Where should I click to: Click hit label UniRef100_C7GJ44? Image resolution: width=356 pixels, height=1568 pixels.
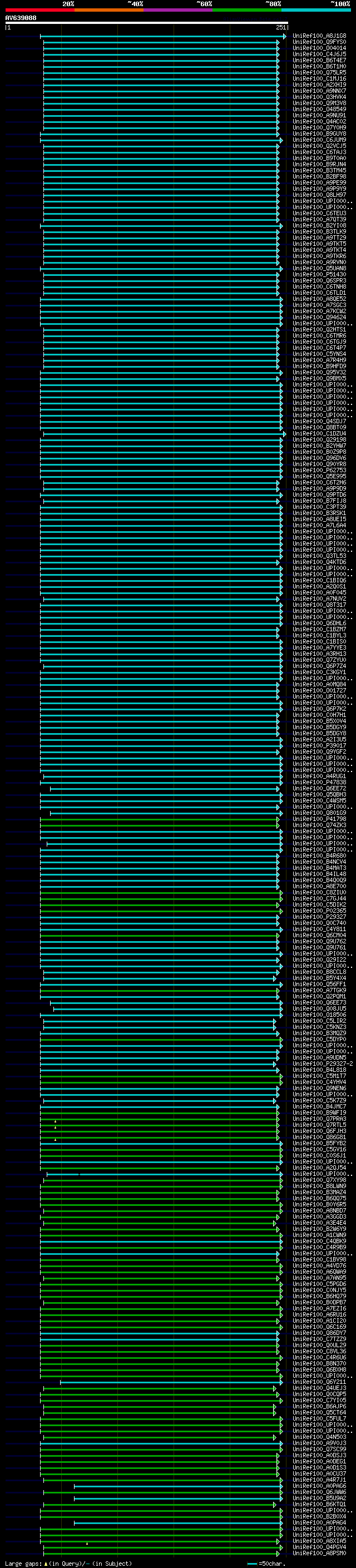point(319,898)
